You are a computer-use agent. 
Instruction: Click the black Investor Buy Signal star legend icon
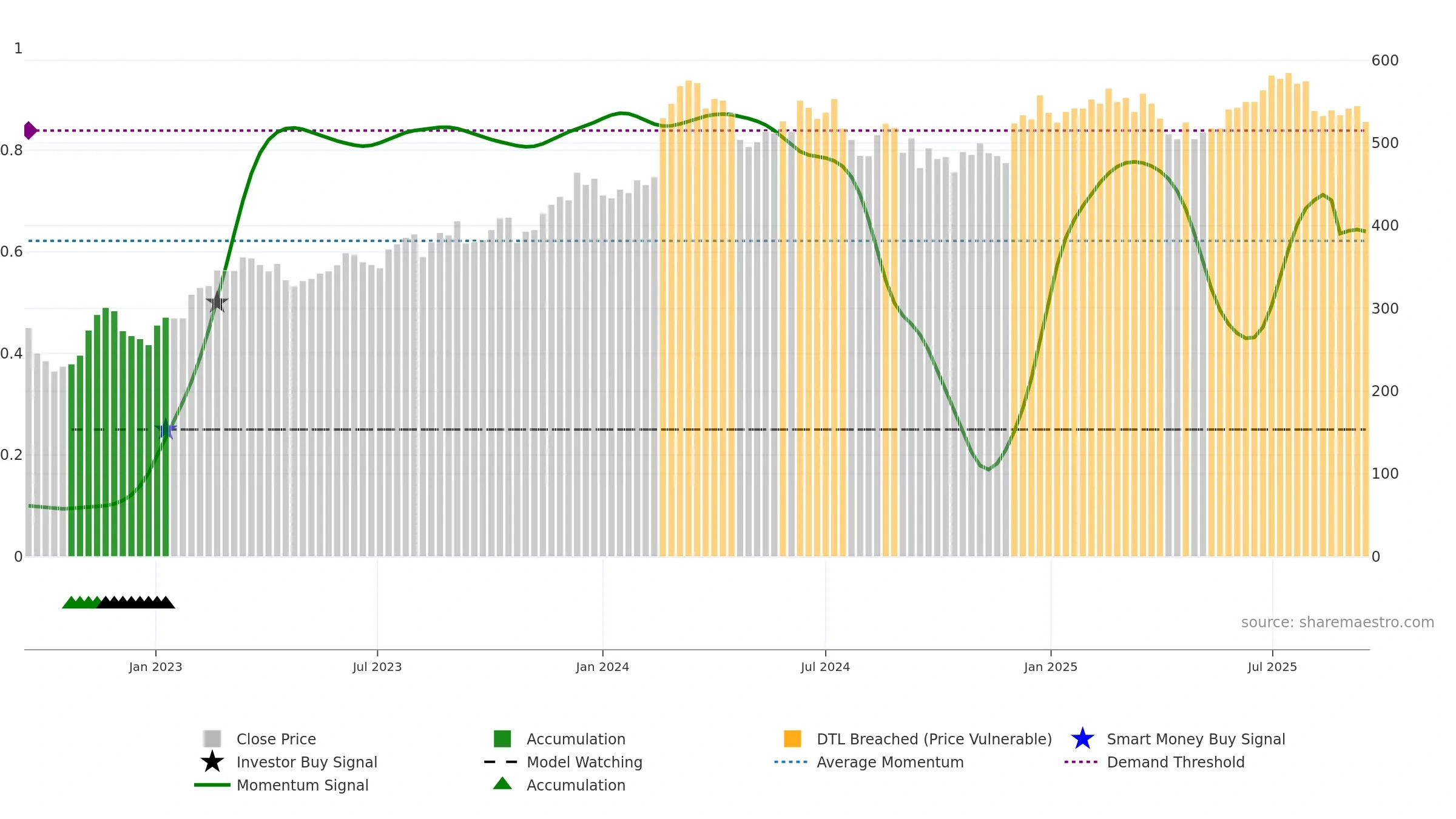(212, 761)
